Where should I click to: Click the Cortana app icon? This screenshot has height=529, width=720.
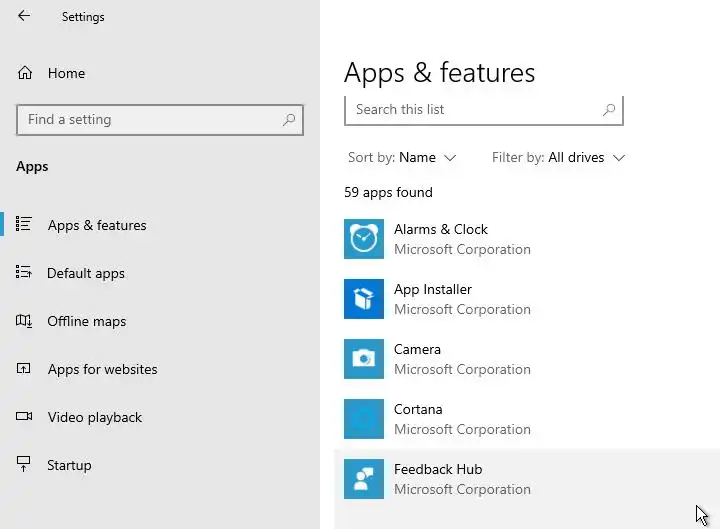coord(364,419)
